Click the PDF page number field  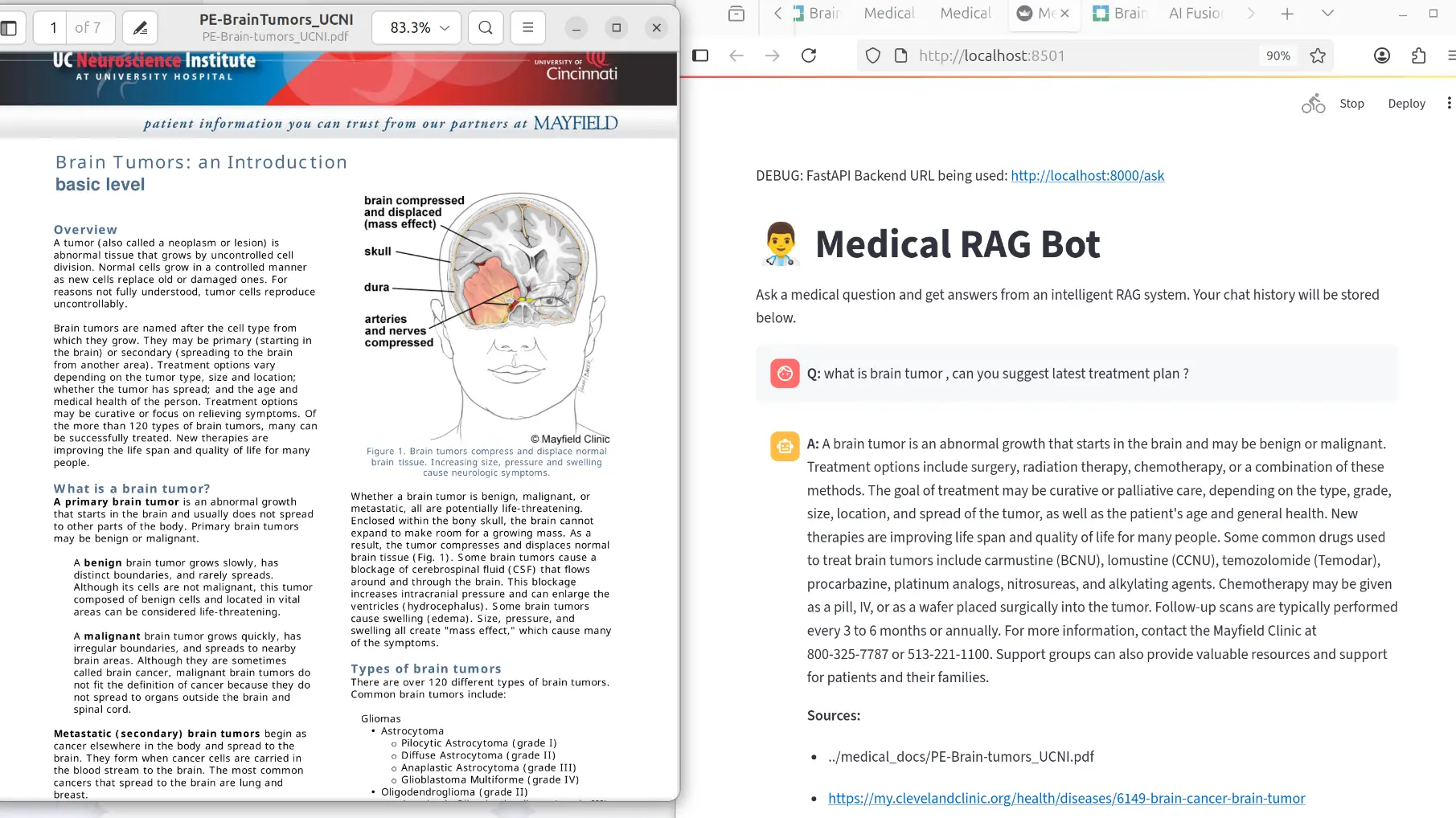pyautogui.click(x=54, y=28)
